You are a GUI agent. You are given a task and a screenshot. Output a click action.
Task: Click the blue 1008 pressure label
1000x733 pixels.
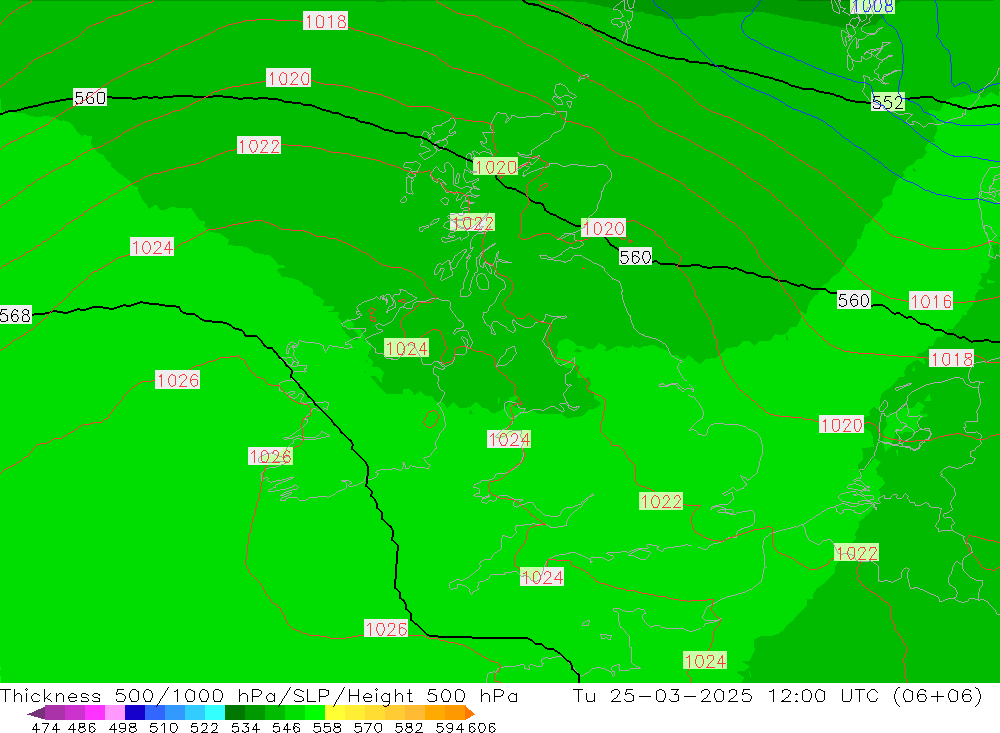pos(872,6)
